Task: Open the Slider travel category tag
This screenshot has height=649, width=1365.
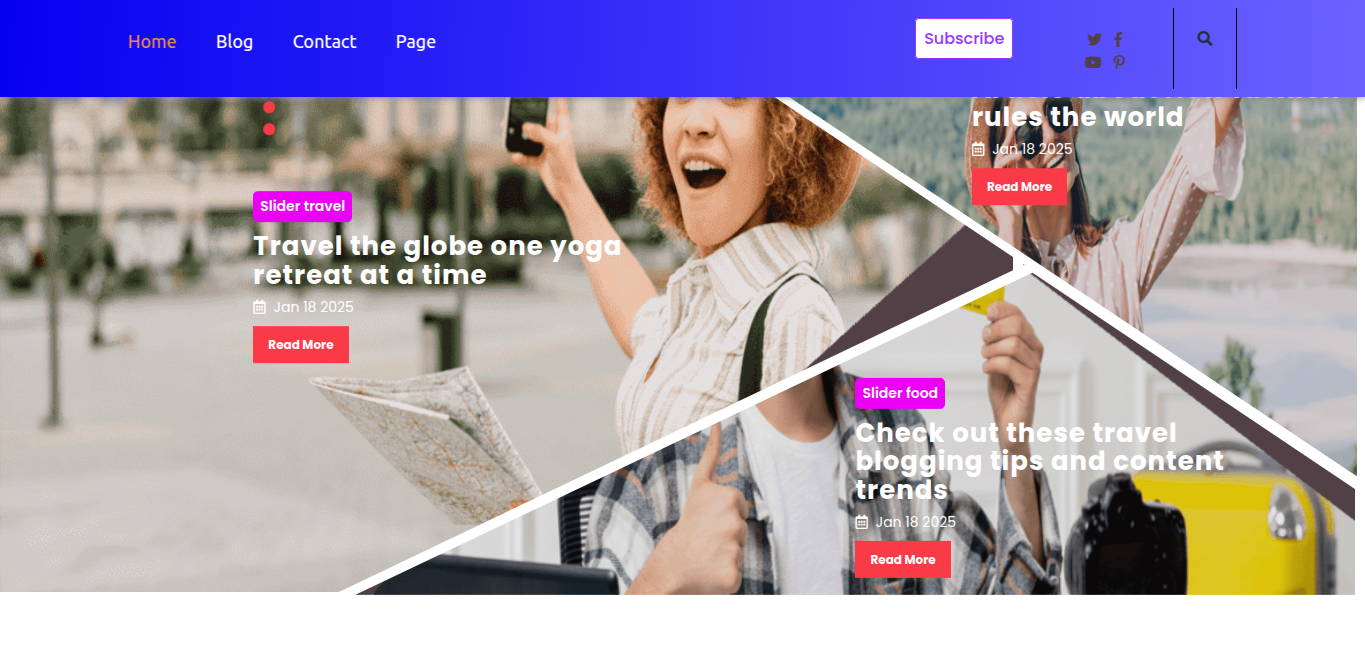Action: [302, 206]
